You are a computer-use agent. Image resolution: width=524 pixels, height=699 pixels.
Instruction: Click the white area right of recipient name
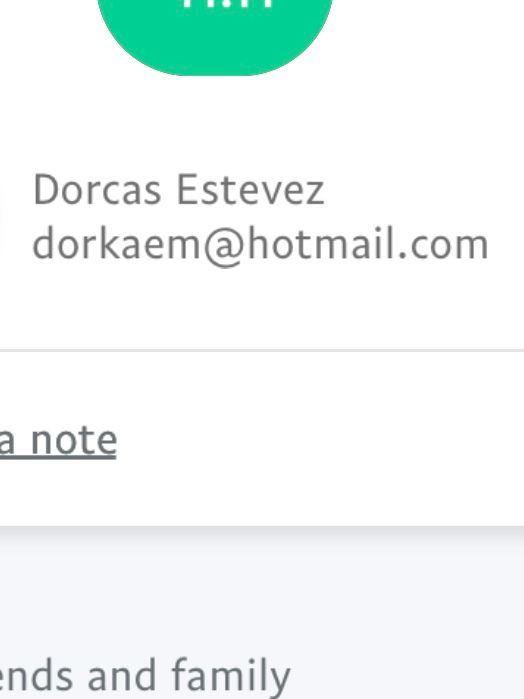click(424, 190)
